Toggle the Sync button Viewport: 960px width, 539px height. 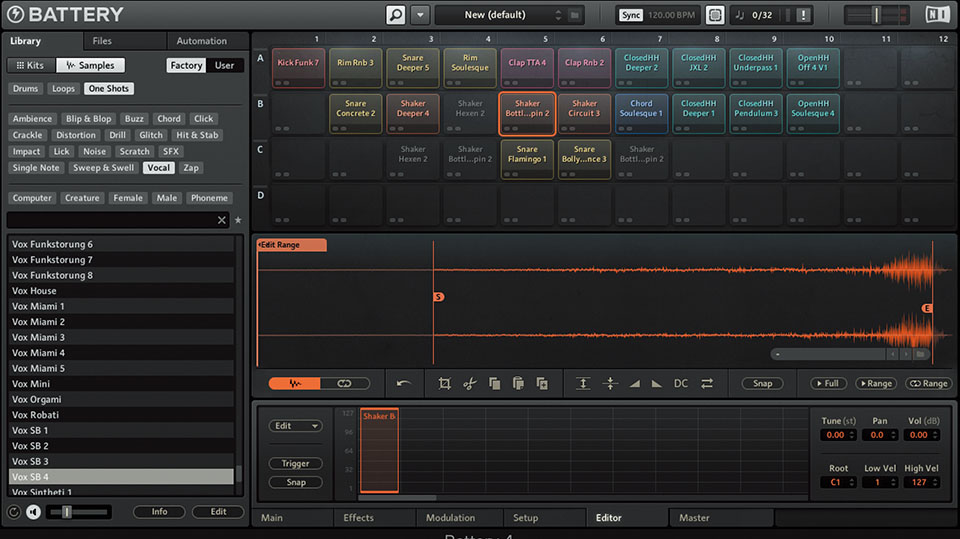tap(631, 15)
